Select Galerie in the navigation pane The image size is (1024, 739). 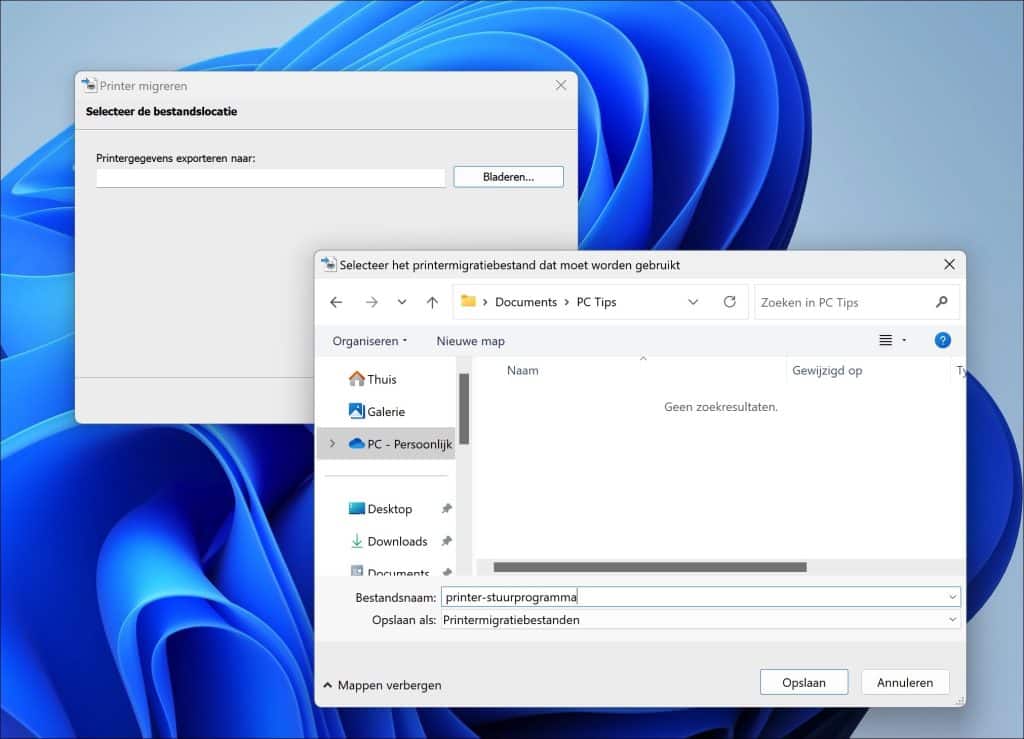[387, 411]
